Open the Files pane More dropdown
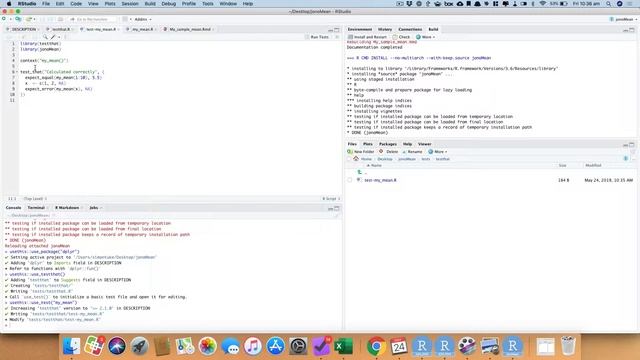640x360 pixels. pos(438,151)
